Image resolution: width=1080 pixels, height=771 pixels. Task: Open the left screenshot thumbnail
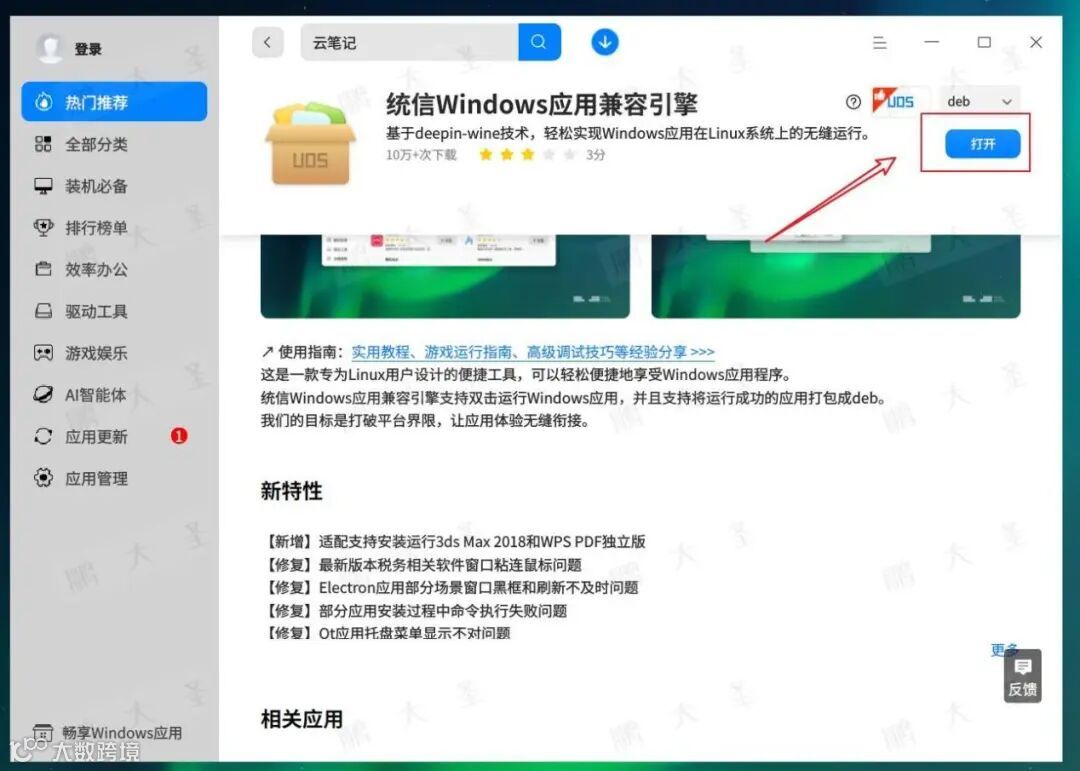pos(445,276)
